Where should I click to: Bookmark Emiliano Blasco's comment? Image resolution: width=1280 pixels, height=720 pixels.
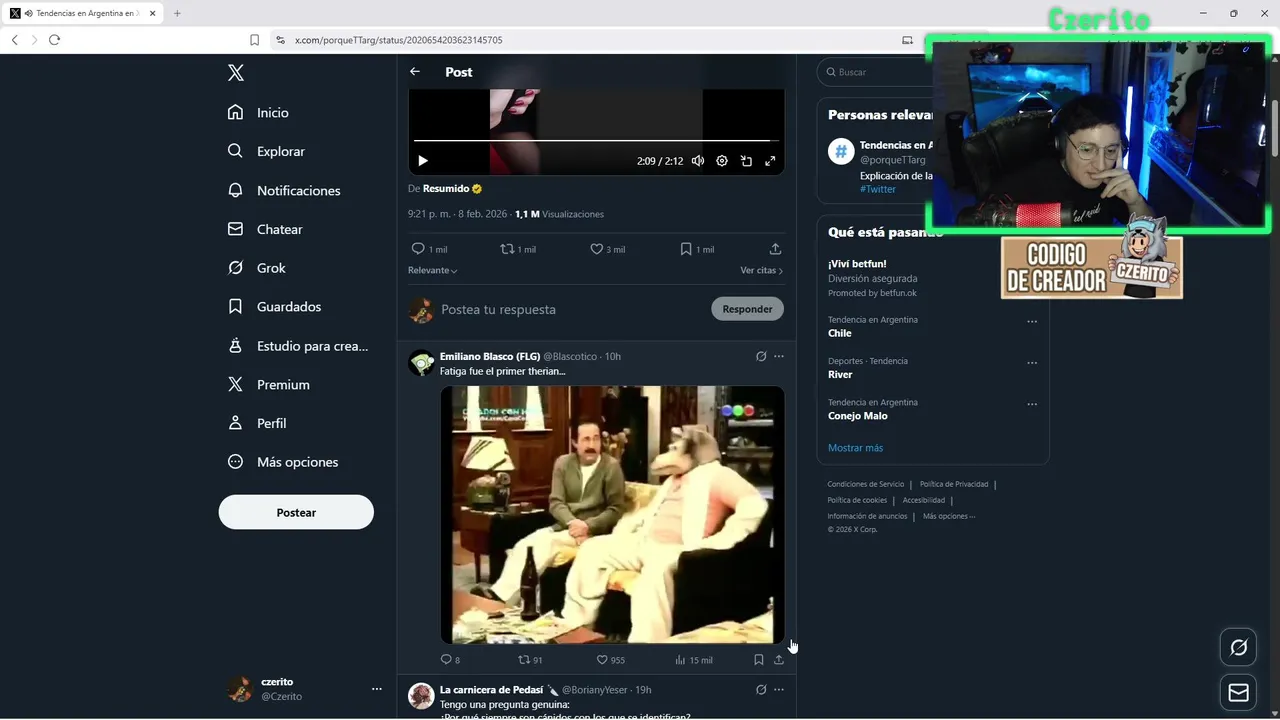tap(759, 660)
